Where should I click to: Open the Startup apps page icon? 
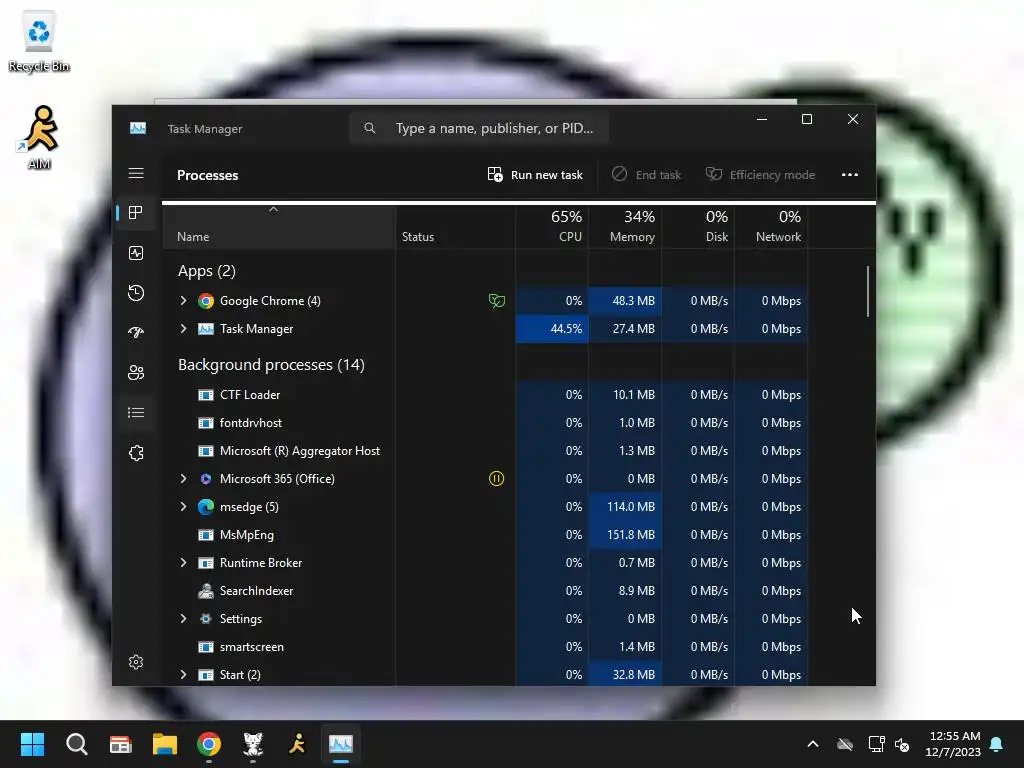point(136,332)
